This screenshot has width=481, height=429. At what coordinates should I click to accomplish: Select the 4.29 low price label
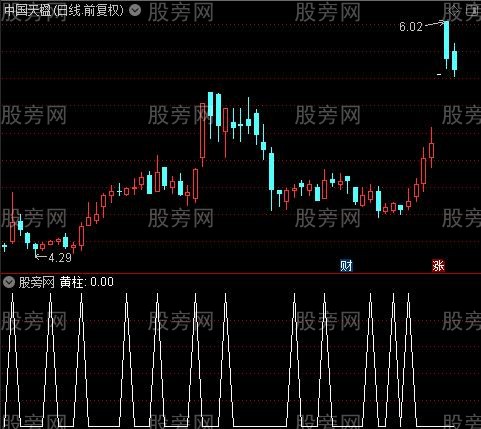[x=60, y=258]
